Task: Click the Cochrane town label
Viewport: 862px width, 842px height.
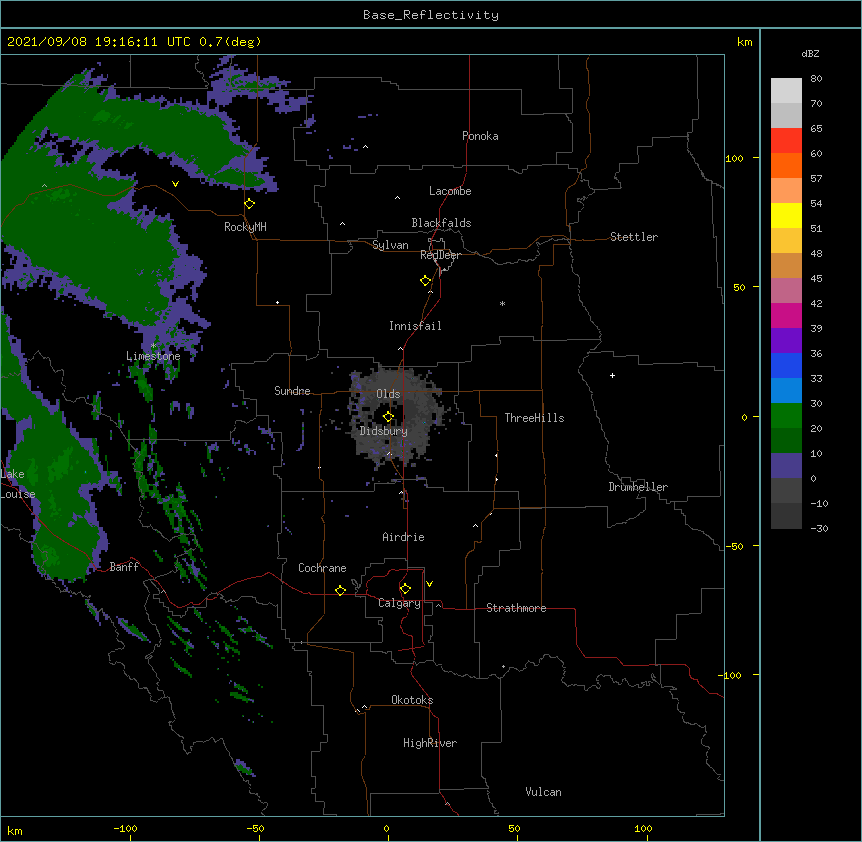Action: click(x=322, y=568)
